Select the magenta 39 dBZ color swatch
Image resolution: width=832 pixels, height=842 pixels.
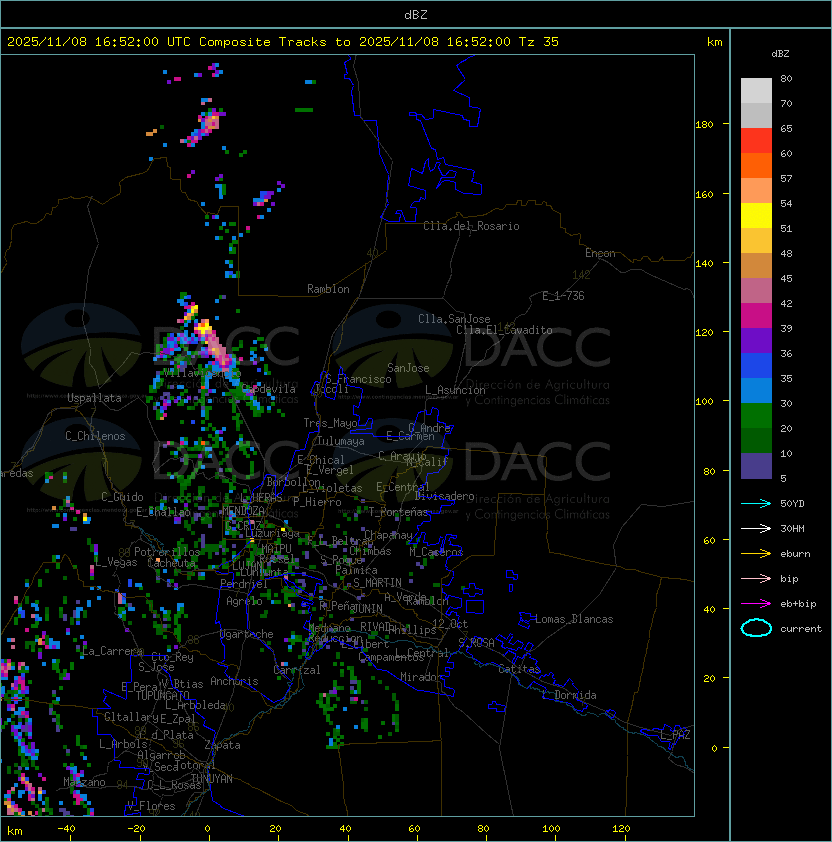point(756,315)
